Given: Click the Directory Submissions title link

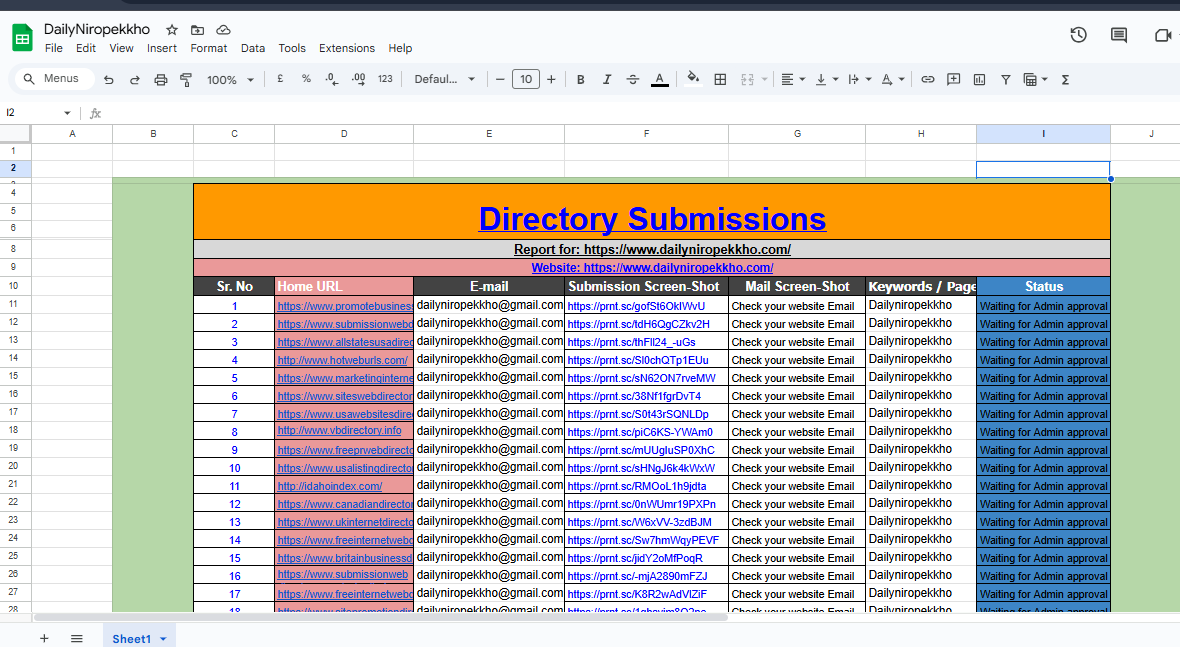Looking at the screenshot, I should 652,219.
